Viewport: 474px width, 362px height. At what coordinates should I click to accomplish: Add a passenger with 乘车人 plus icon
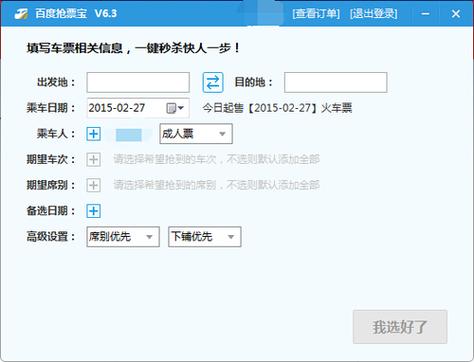click(x=94, y=134)
